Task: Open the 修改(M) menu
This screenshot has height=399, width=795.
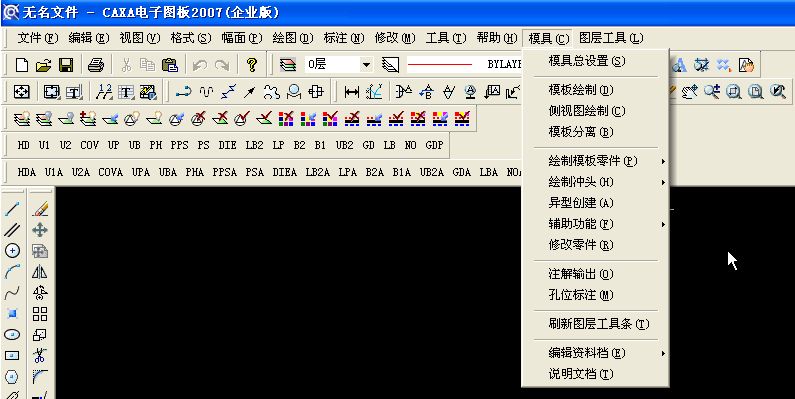Action: [x=395, y=38]
